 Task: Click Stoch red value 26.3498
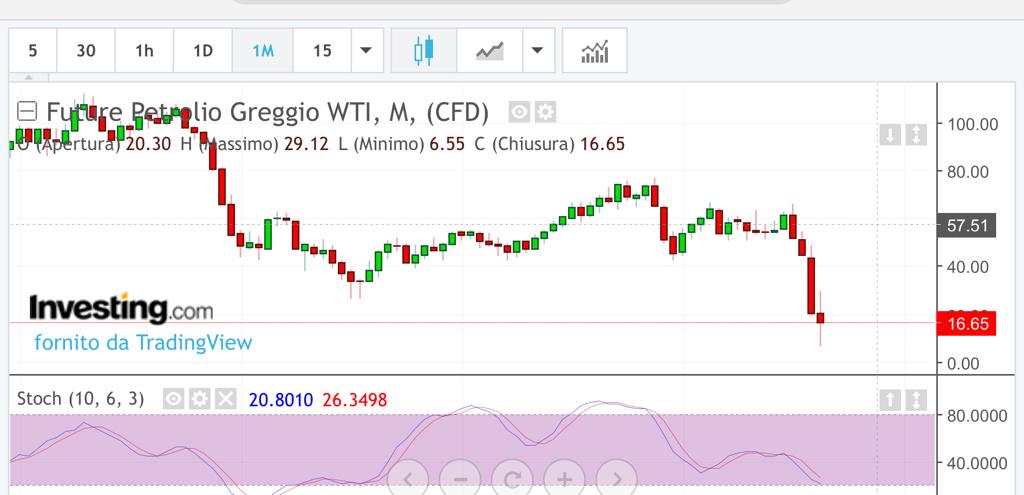(x=355, y=399)
